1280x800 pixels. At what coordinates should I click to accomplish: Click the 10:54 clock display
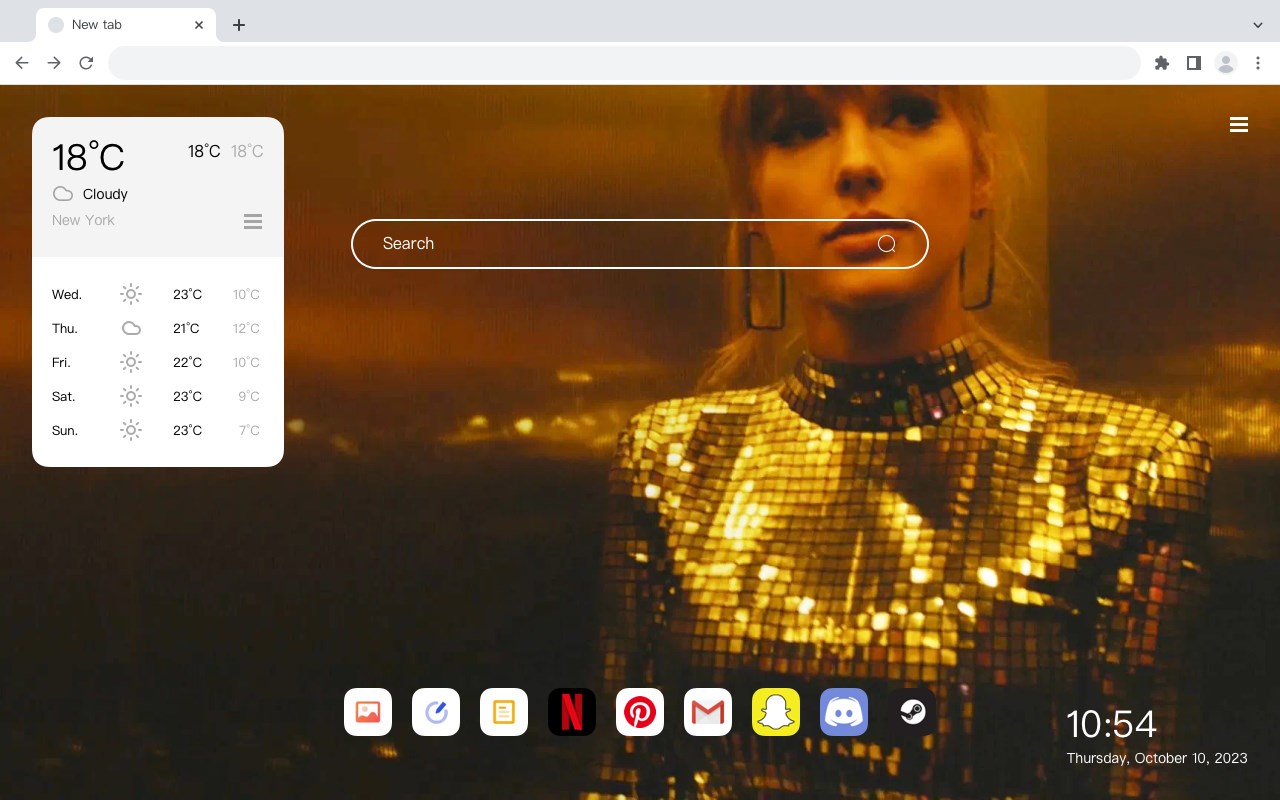[1111, 724]
